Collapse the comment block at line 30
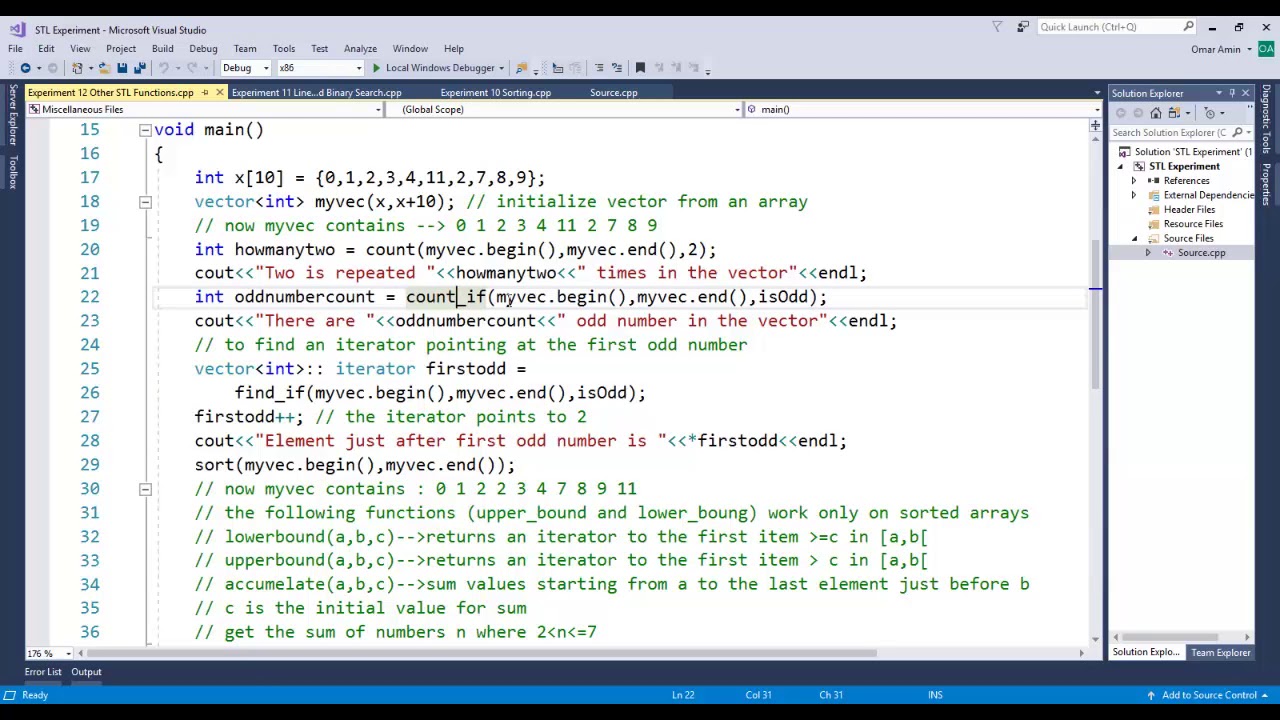 (145, 489)
